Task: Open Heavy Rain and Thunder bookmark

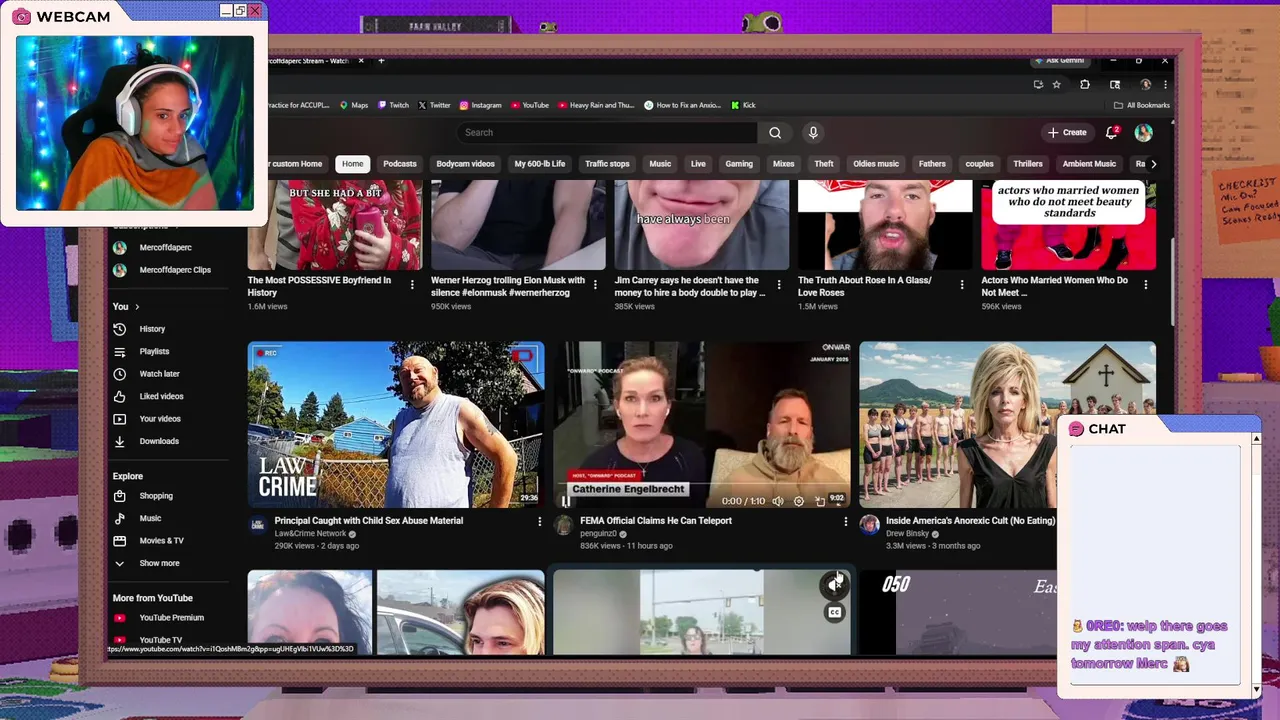Action: 596,105
